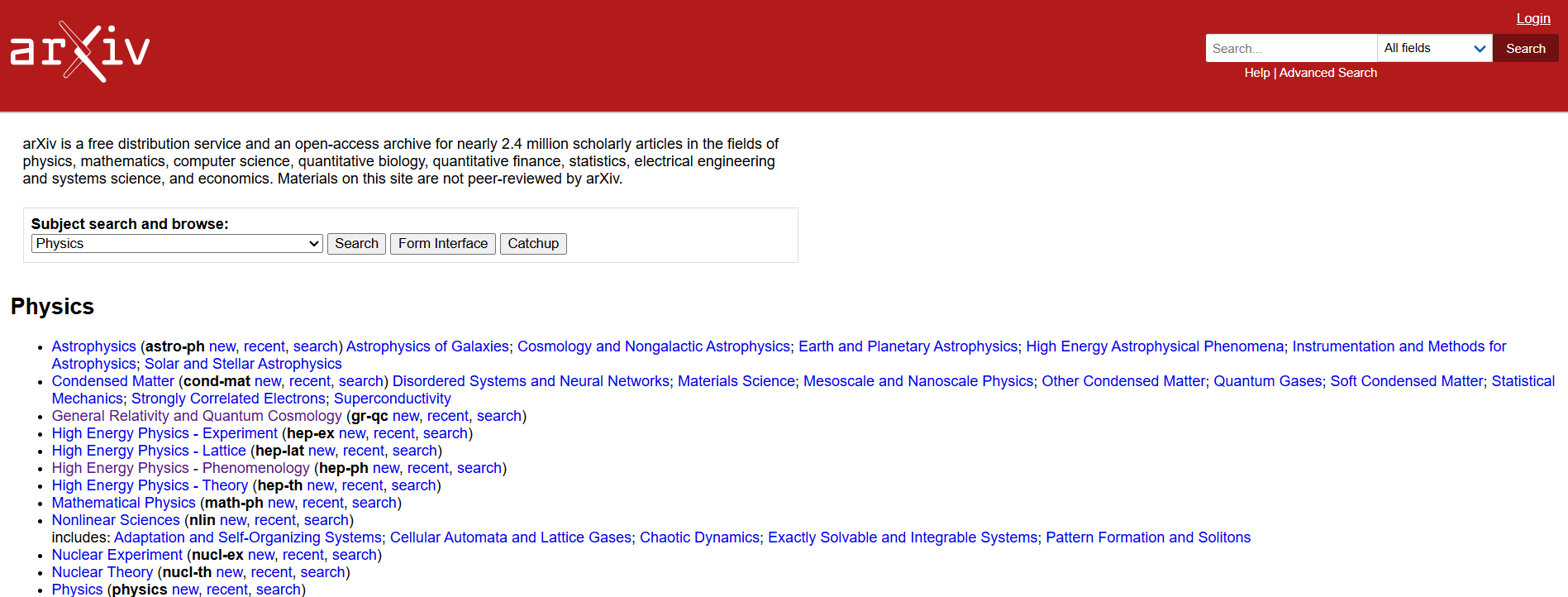1568x597 pixels.
Task: Click the arXiv logo in the header
Action: point(79,50)
